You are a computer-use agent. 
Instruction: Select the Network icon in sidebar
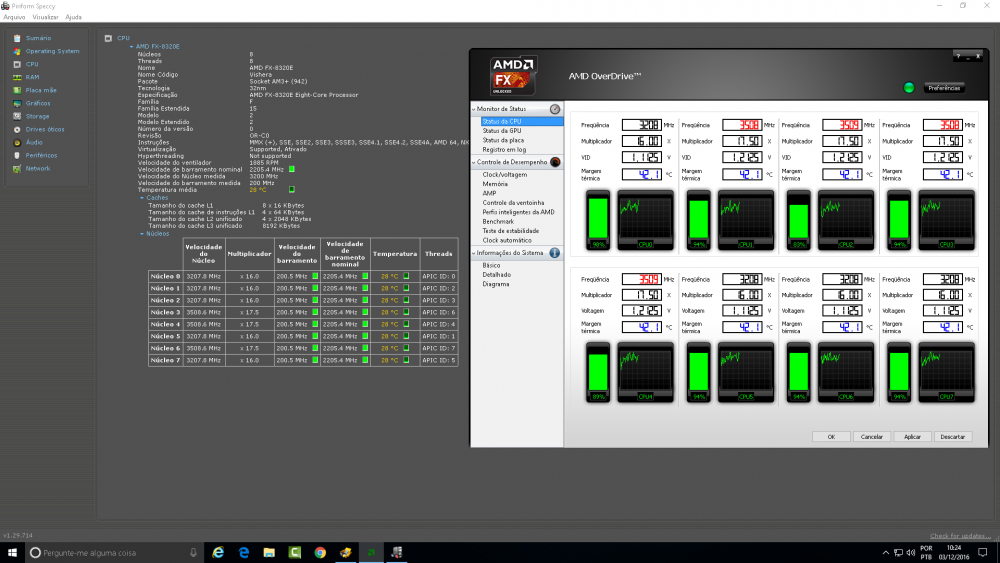point(17,168)
